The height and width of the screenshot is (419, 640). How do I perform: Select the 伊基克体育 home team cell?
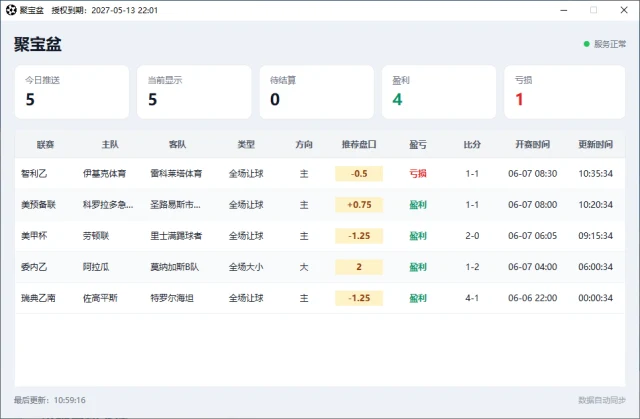click(x=104, y=174)
